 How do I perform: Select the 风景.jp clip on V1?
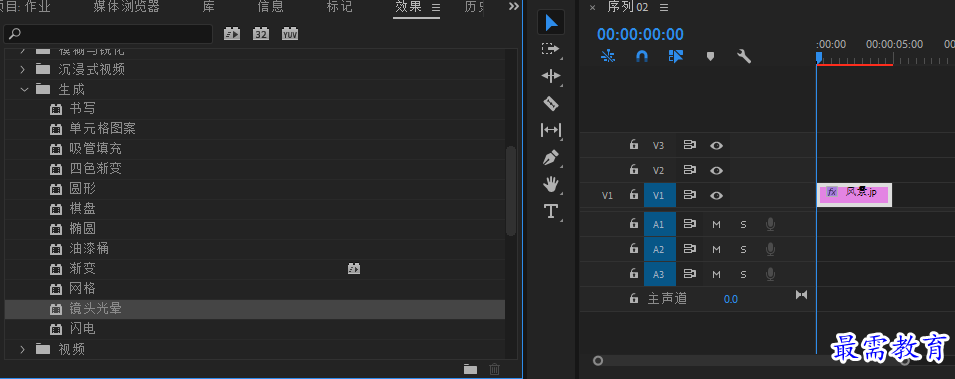pos(854,195)
